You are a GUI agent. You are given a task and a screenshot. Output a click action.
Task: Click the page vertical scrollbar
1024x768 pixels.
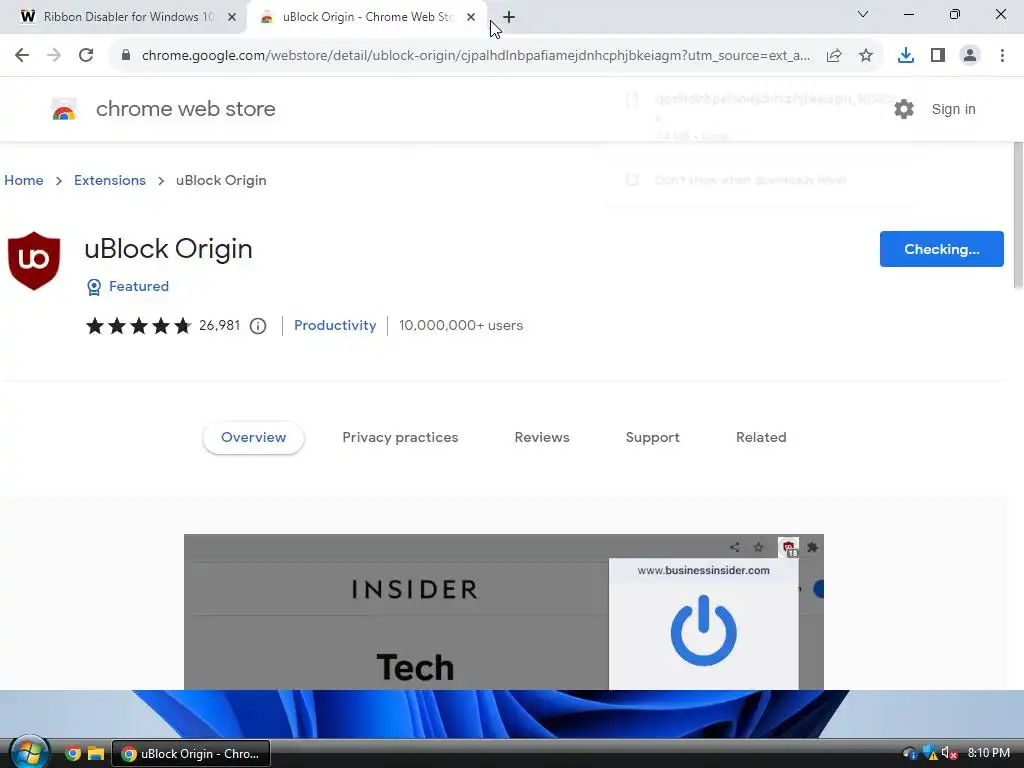(1017, 216)
